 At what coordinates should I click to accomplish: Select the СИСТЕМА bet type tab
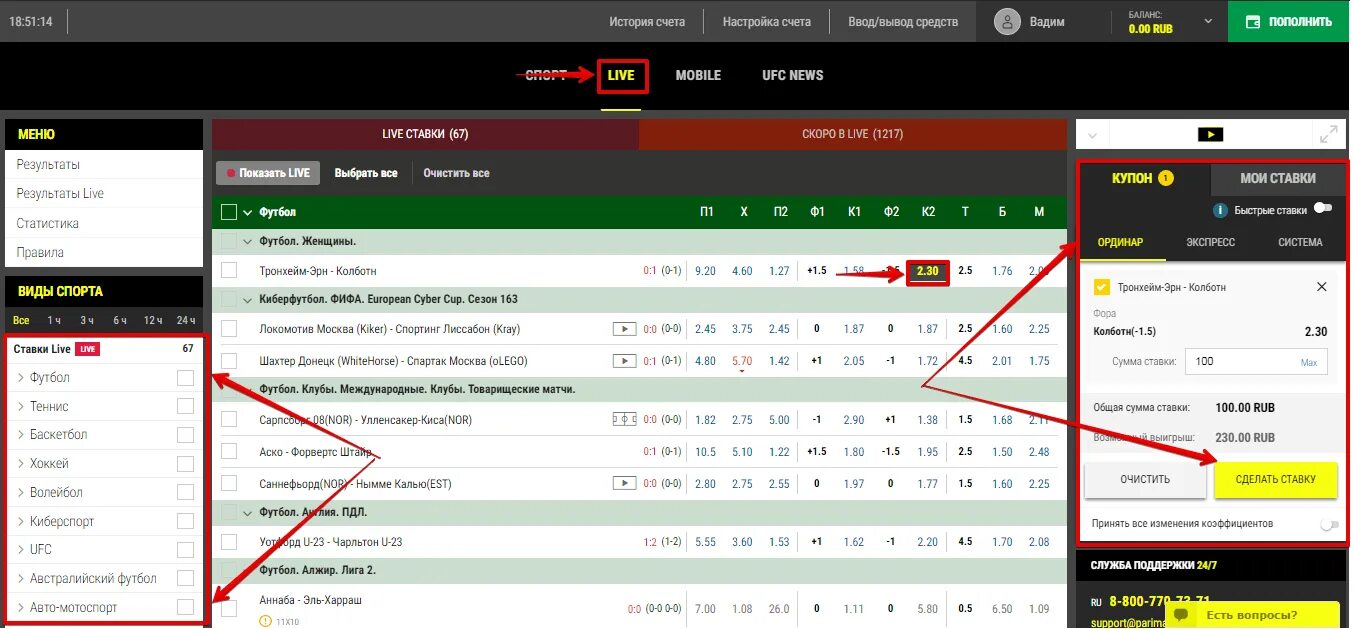1300,242
